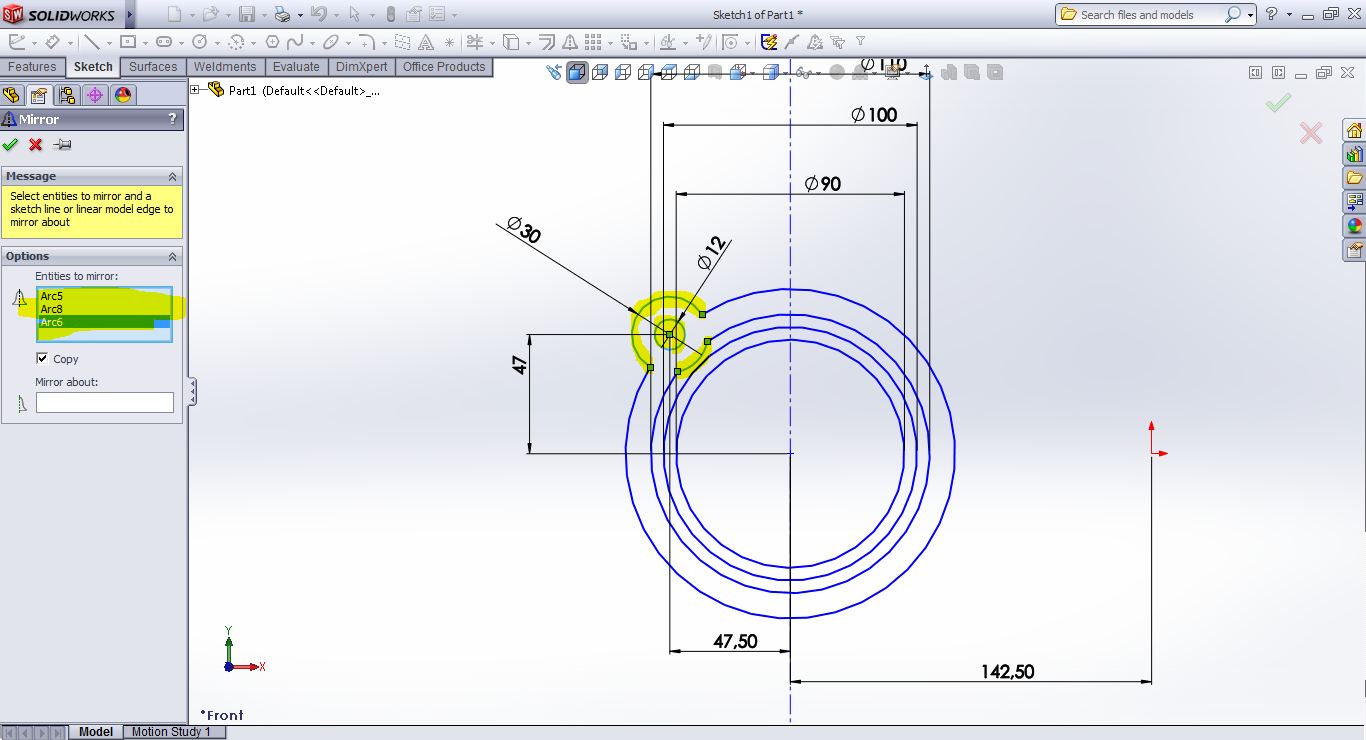Cancel Mirror using the red X
The height and width of the screenshot is (740, 1366).
pos(36,145)
